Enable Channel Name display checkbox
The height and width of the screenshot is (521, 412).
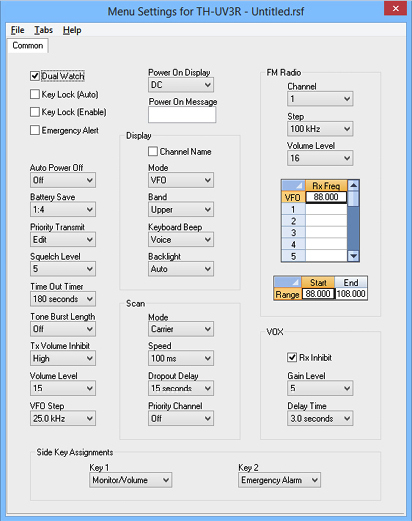pyautogui.click(x=153, y=151)
